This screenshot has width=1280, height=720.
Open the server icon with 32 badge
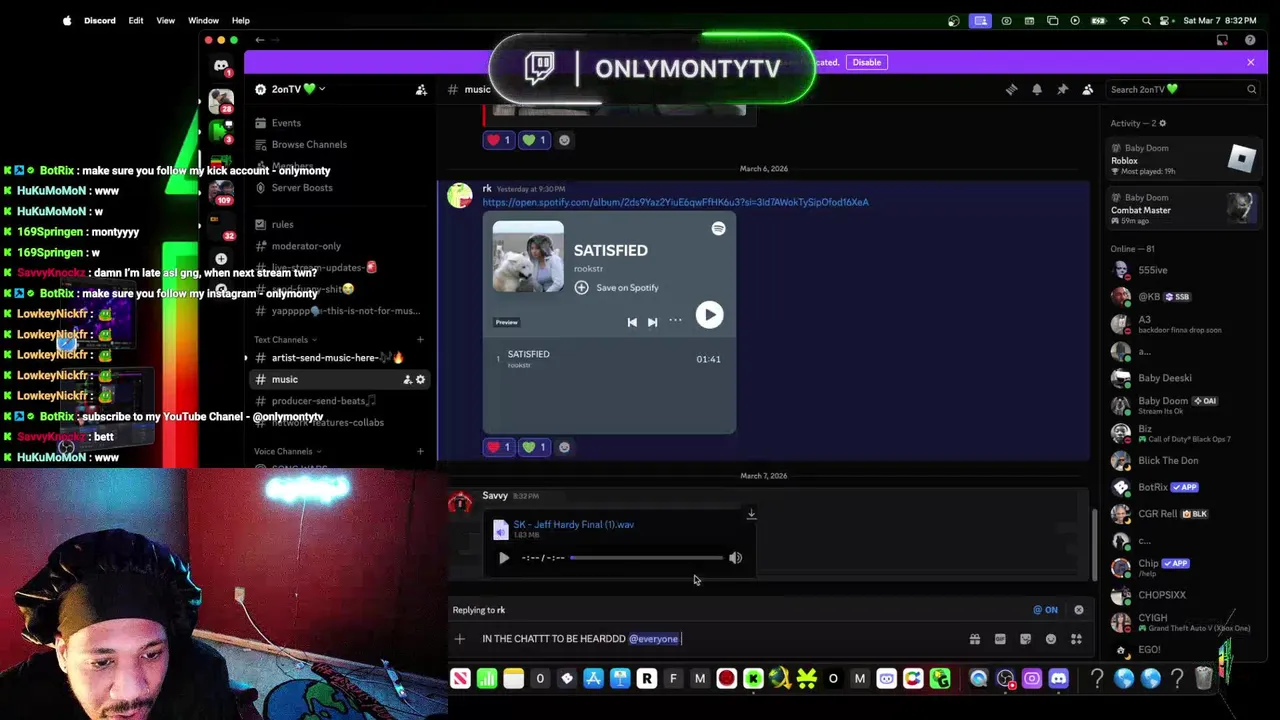[221, 226]
